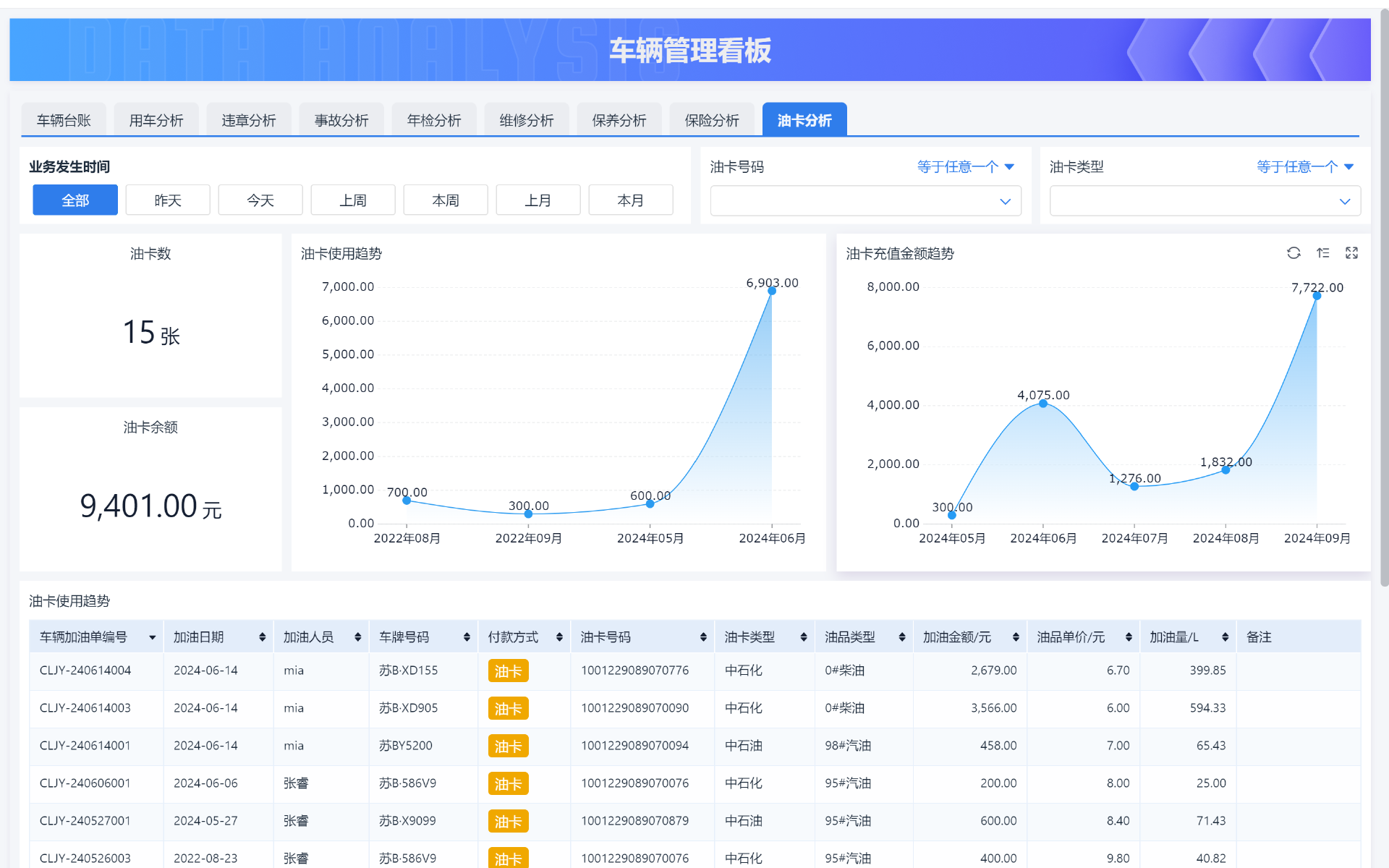Choose 上周 time range option
The width and height of the screenshot is (1389, 868).
coord(353,200)
